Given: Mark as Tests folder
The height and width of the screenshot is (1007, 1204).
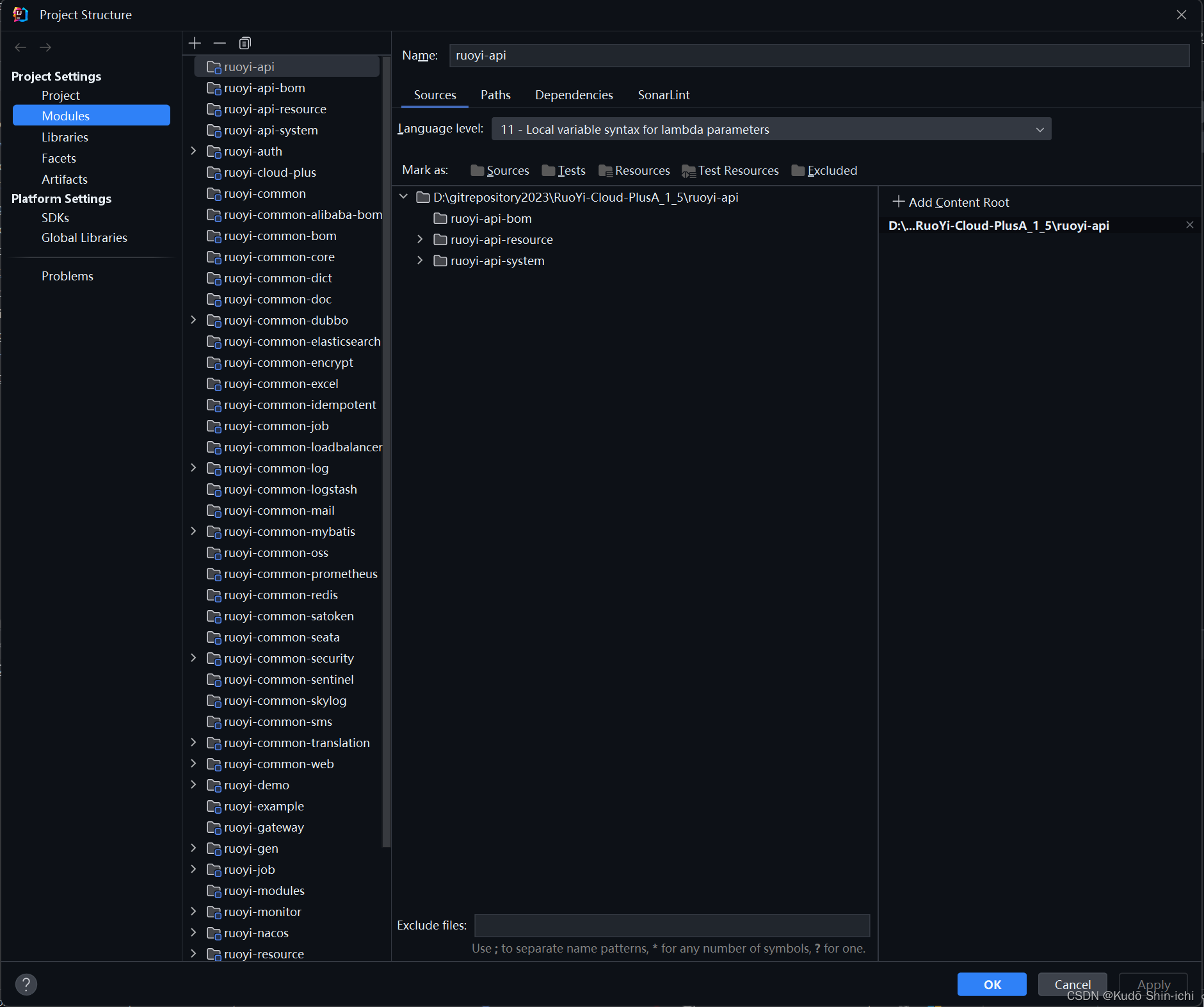Looking at the screenshot, I should click(563, 170).
